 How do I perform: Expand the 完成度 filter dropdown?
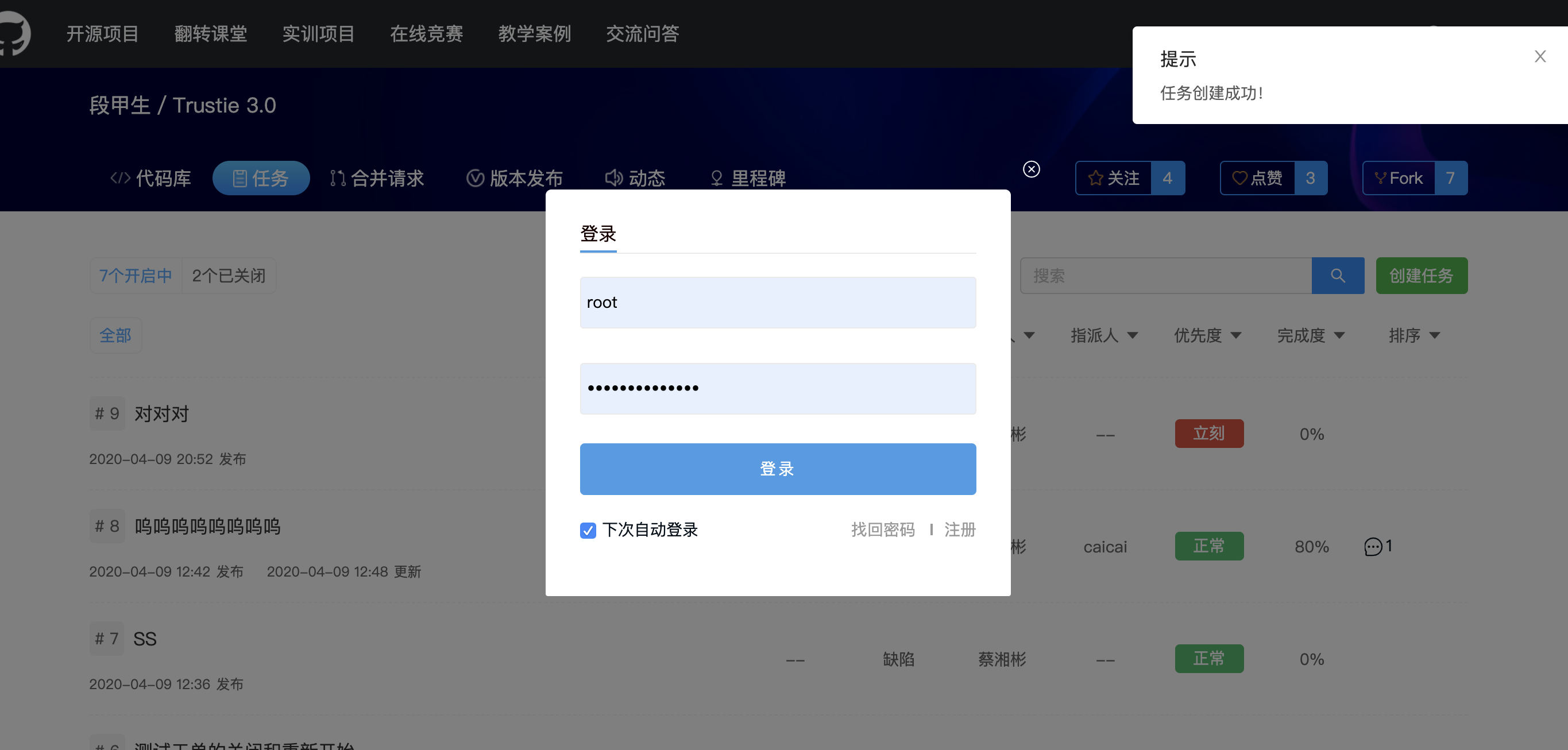click(1311, 335)
